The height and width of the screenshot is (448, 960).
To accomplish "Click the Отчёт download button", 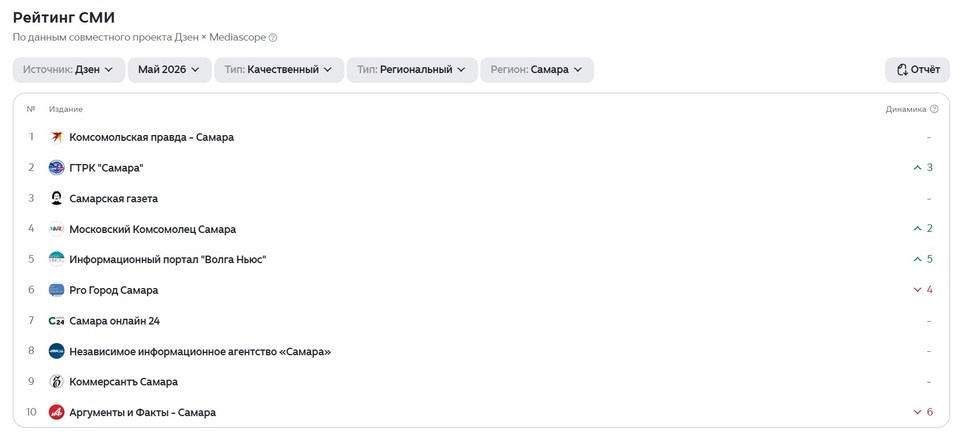I will (917, 70).
